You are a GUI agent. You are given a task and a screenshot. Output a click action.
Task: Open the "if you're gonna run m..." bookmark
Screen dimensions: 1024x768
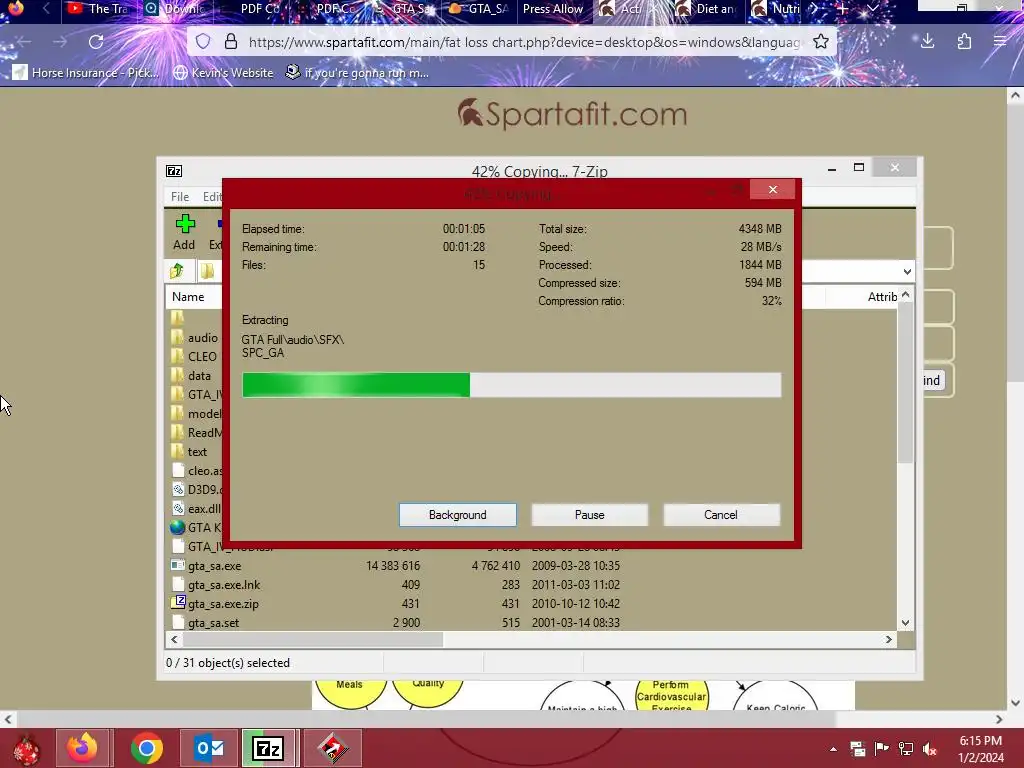coord(357,72)
